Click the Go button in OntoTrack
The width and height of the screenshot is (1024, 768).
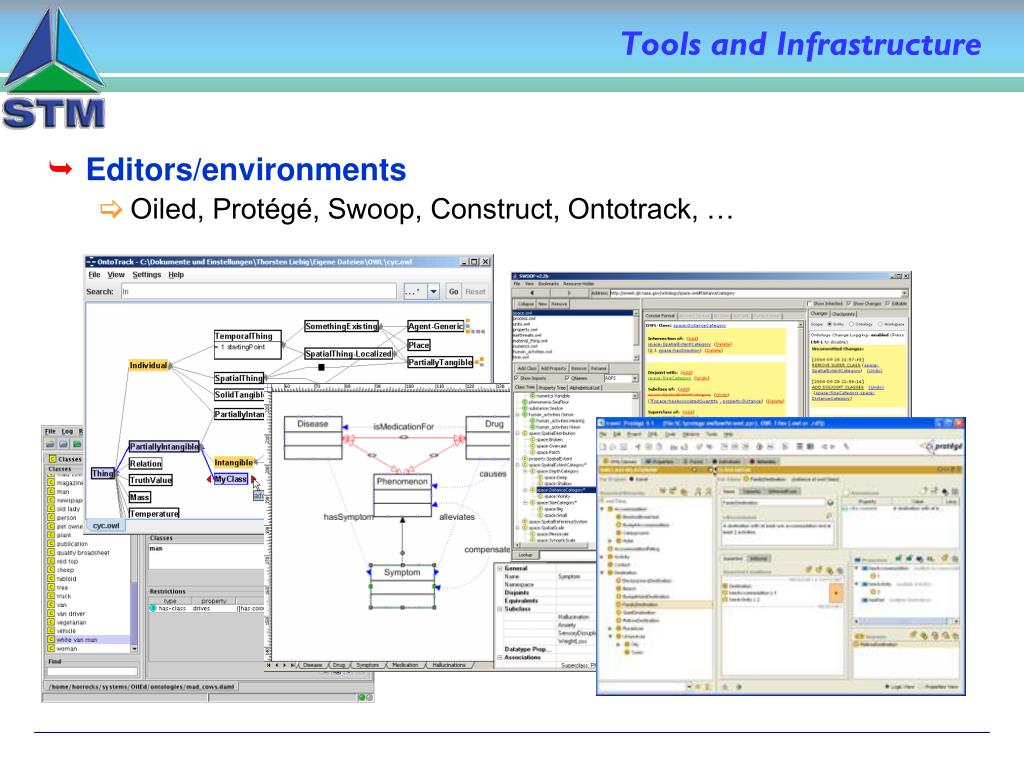(x=453, y=292)
